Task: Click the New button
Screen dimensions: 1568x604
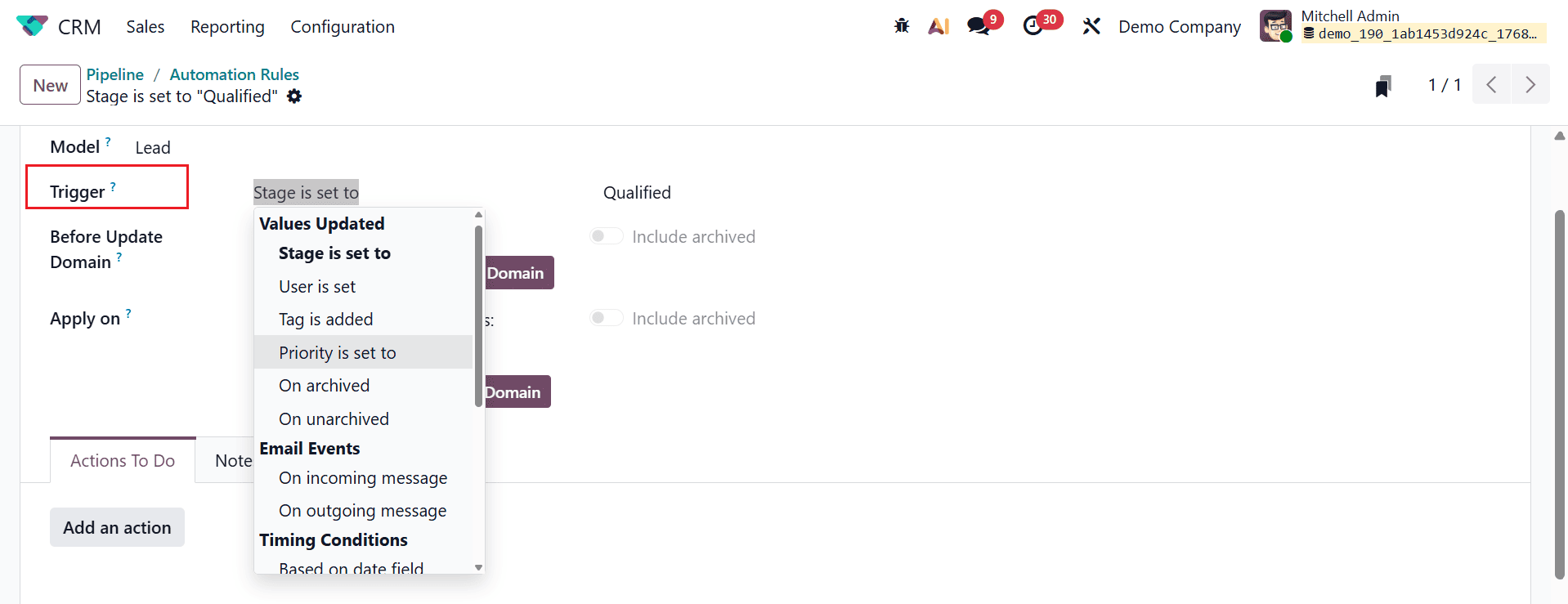Action: click(49, 84)
